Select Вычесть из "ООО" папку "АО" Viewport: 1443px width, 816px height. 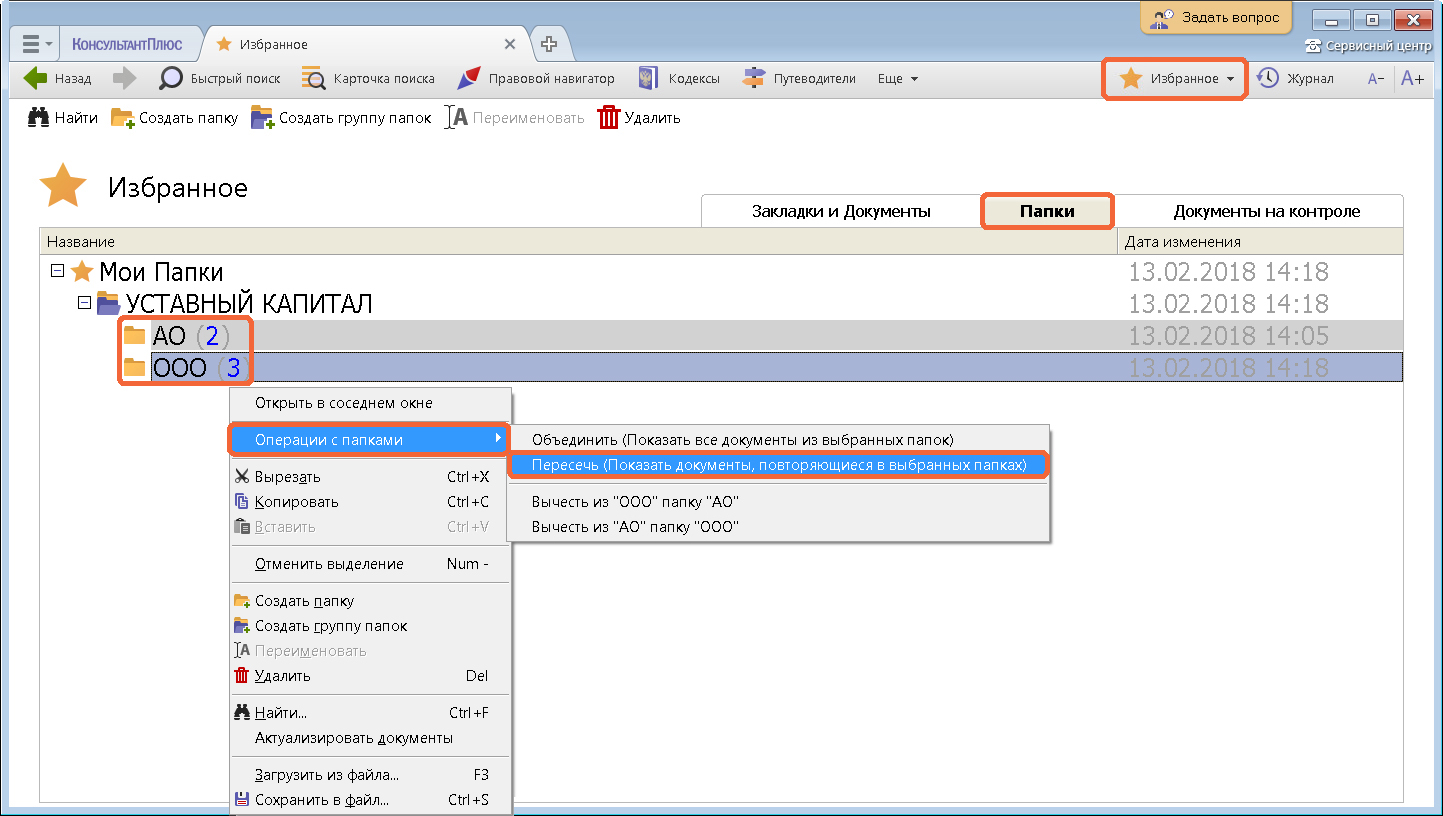click(778, 501)
